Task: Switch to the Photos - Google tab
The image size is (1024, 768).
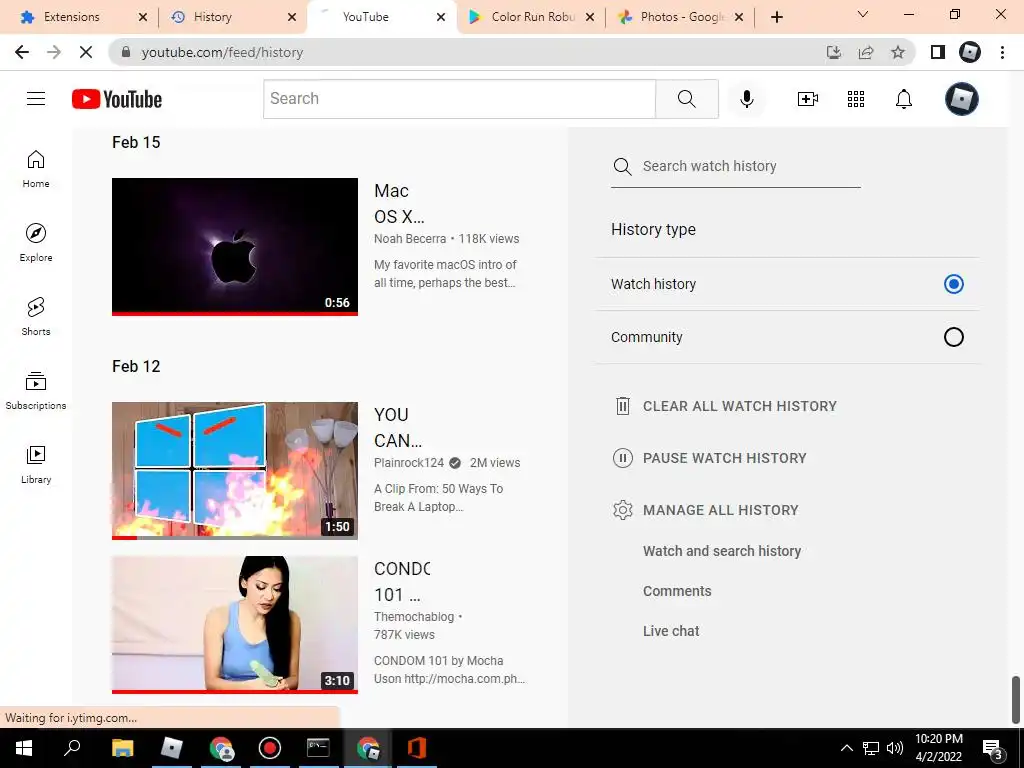Action: click(x=682, y=17)
